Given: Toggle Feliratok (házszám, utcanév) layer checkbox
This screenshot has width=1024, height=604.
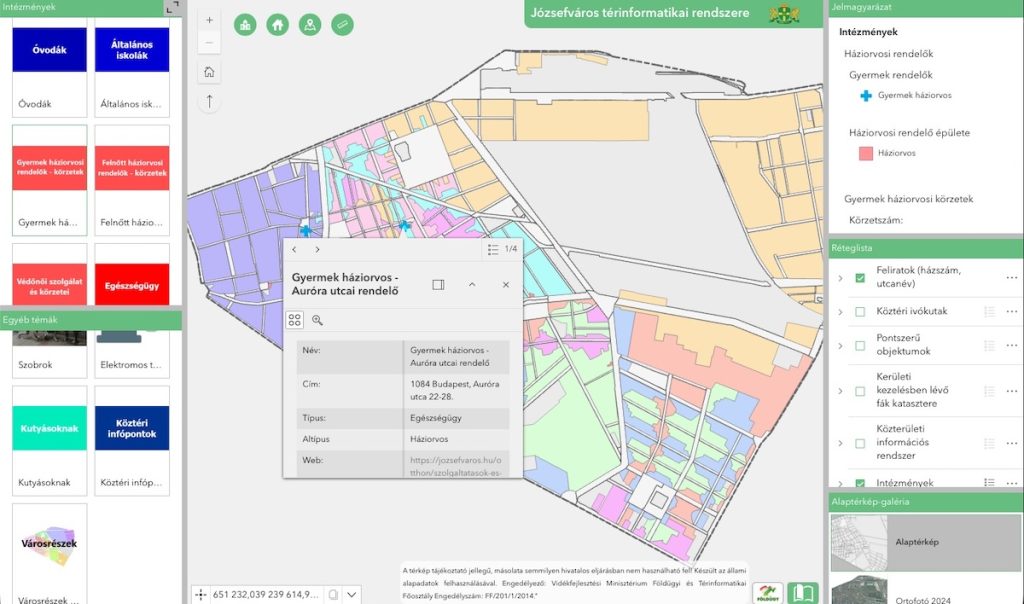Looking at the screenshot, I should pyautogui.click(x=860, y=278).
